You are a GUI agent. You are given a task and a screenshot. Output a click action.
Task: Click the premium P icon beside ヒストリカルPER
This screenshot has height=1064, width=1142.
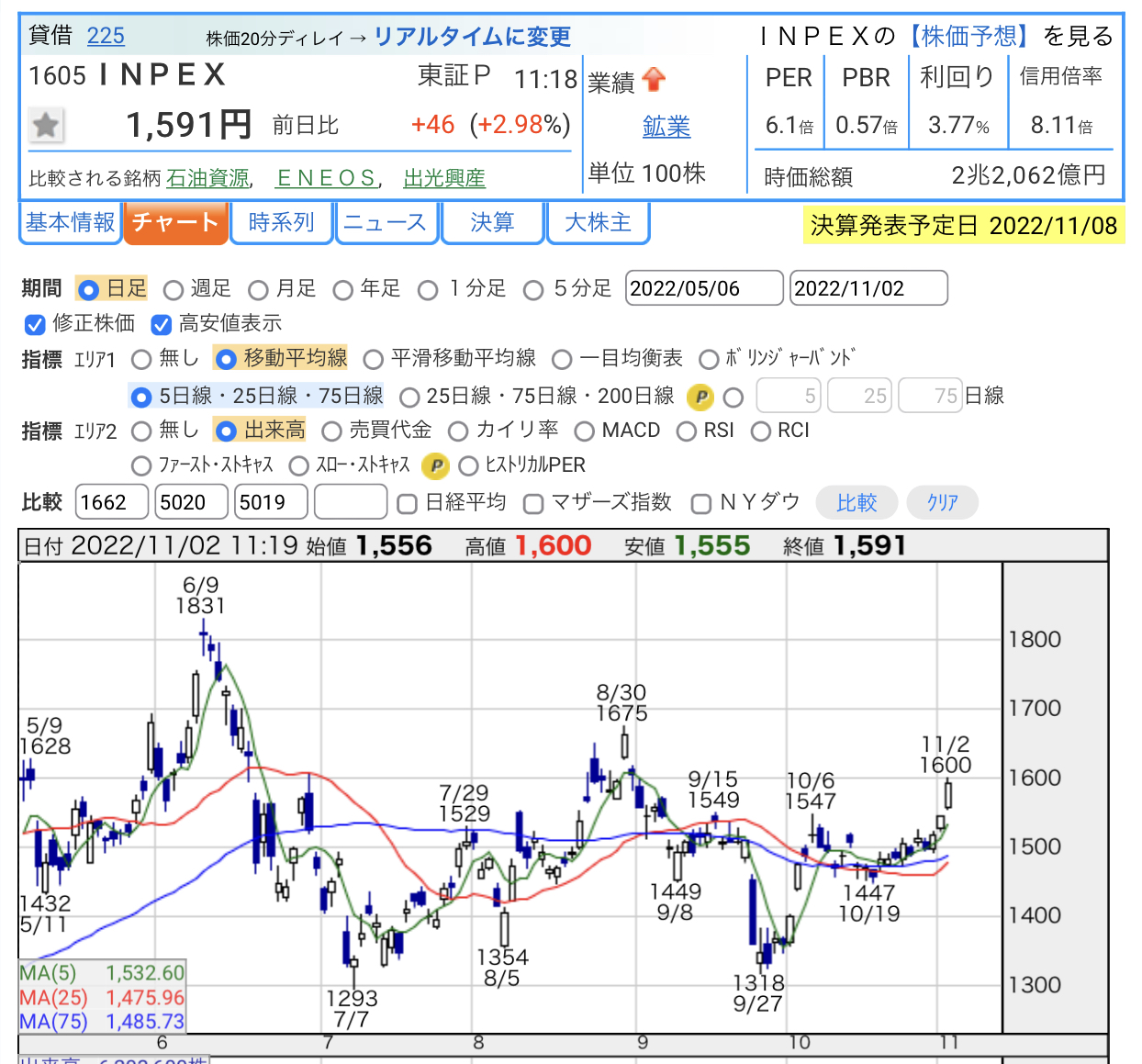pos(435,466)
